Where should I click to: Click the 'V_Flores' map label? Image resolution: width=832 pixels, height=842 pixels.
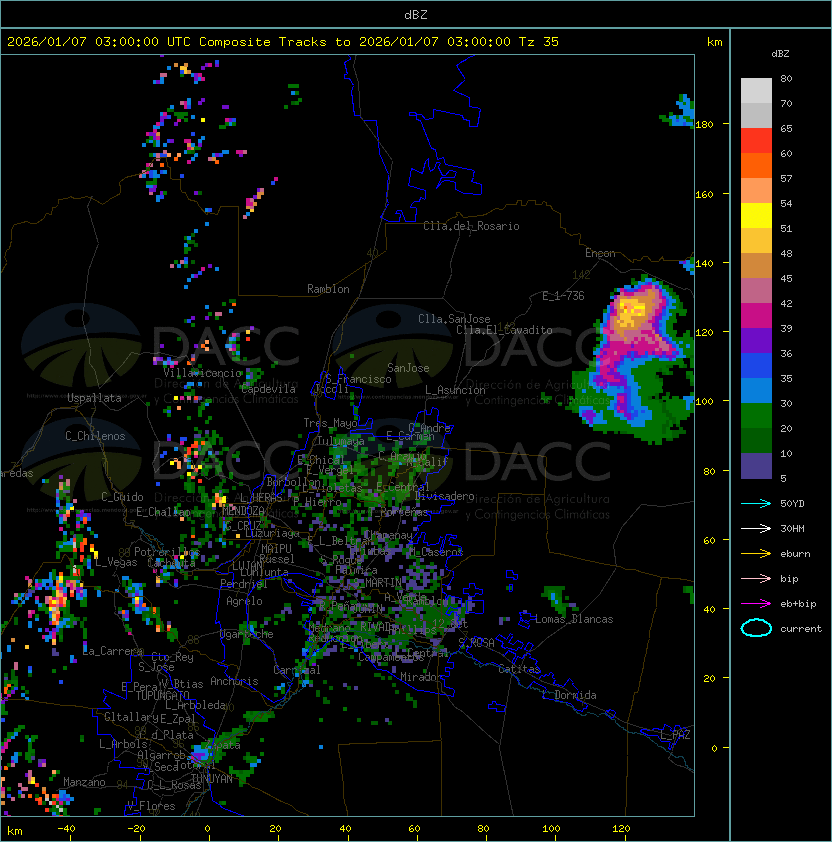(x=151, y=806)
